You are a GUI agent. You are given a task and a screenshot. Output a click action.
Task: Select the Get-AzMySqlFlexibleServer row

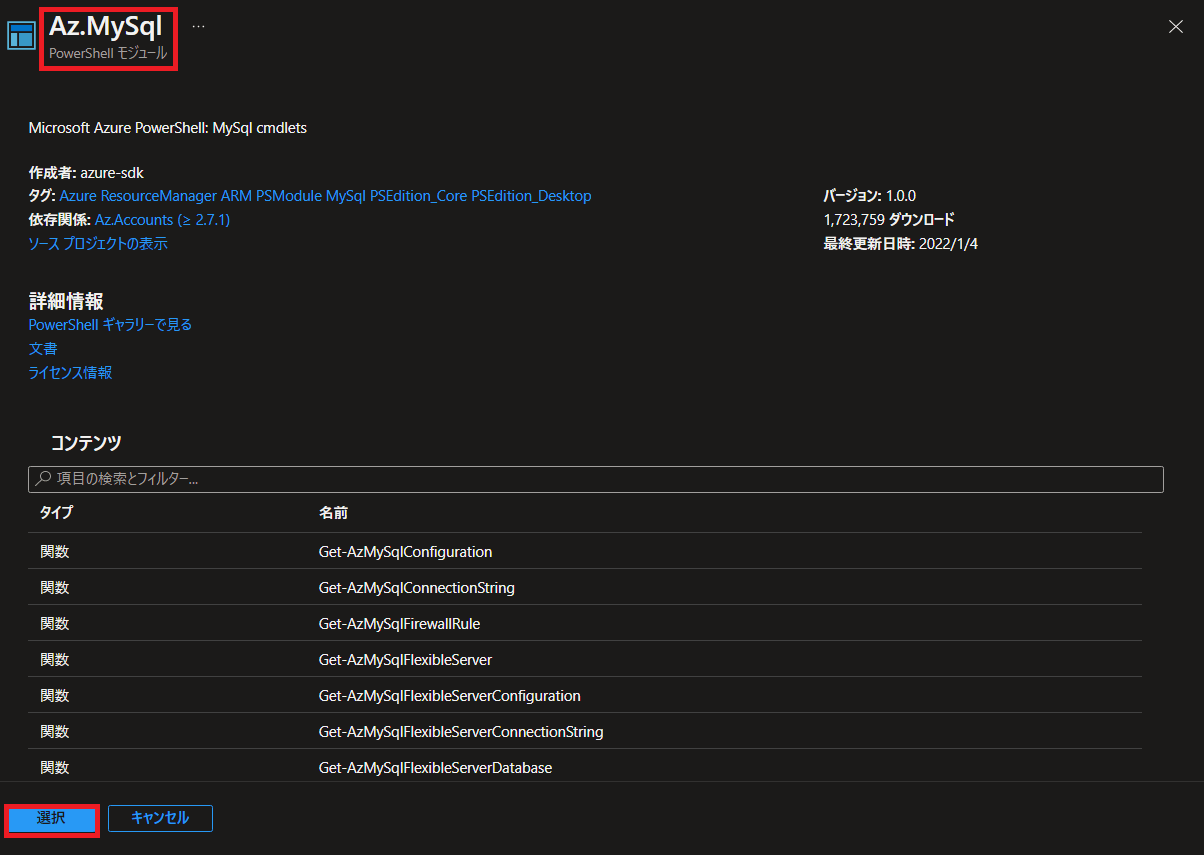(x=585, y=659)
